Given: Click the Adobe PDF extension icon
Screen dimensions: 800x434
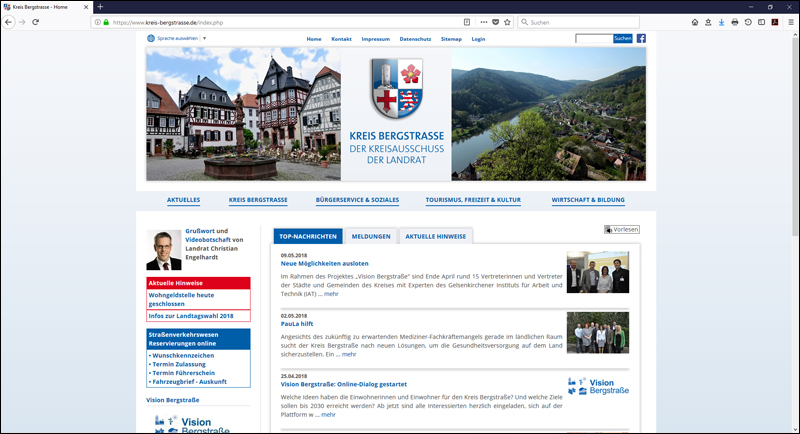Looking at the screenshot, I should (774, 22).
